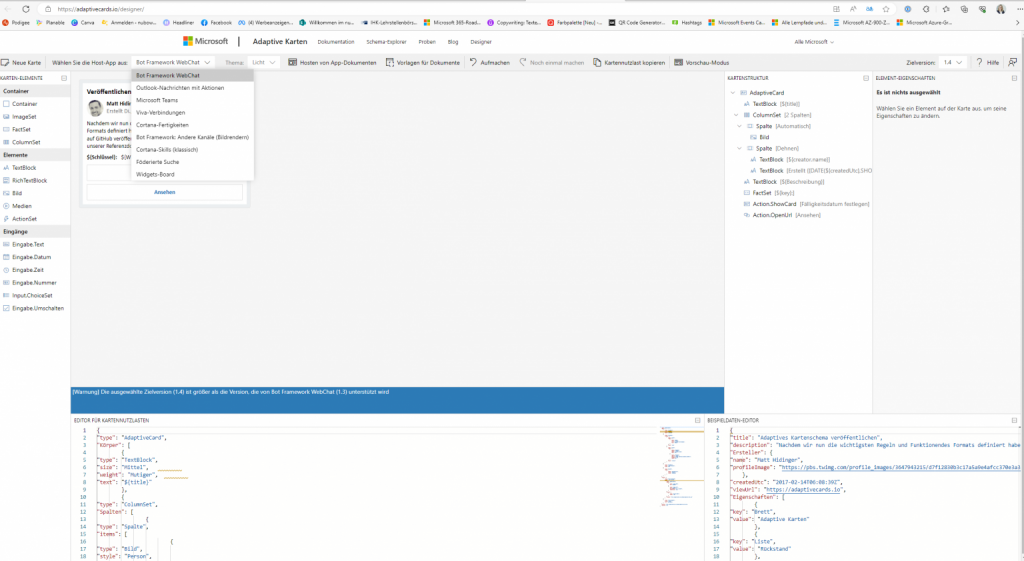Choose Bot Framework WebChat in dropdown list
1024x561 pixels.
click(192, 75)
